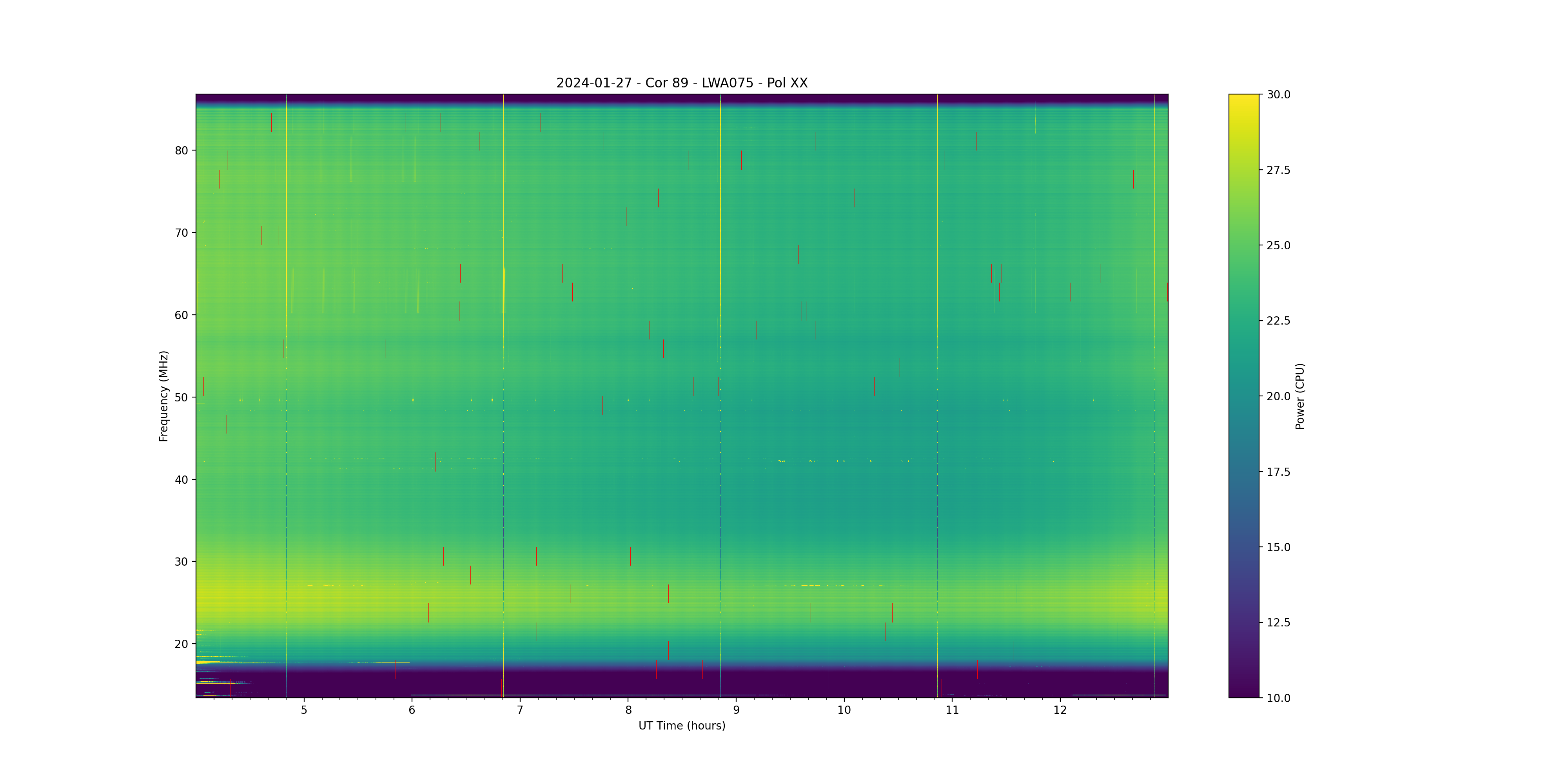The width and height of the screenshot is (1568, 784).
Task: Click the viridis colorbar strip
Action: click(x=1243, y=396)
